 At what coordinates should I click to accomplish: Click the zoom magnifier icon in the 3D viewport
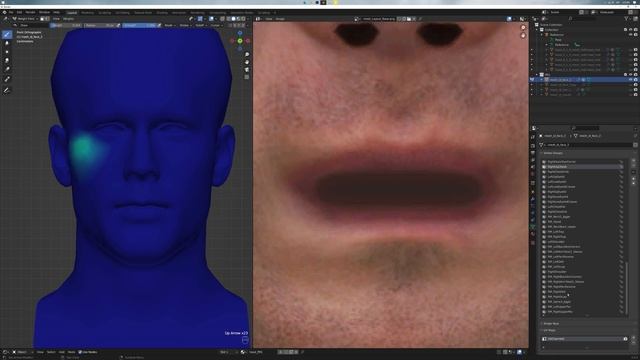(247, 54)
